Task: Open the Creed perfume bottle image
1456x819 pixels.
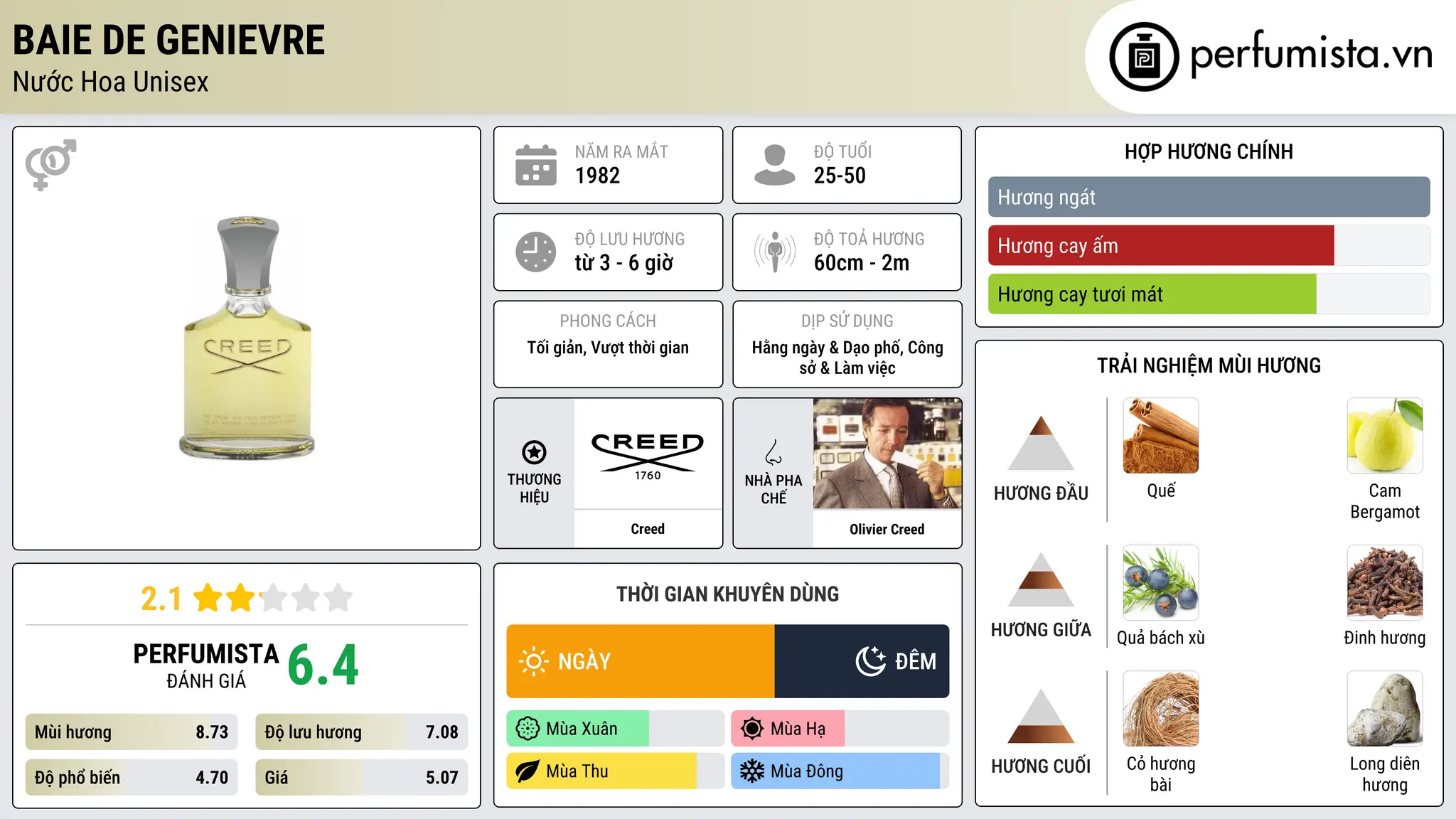Action: click(x=247, y=337)
